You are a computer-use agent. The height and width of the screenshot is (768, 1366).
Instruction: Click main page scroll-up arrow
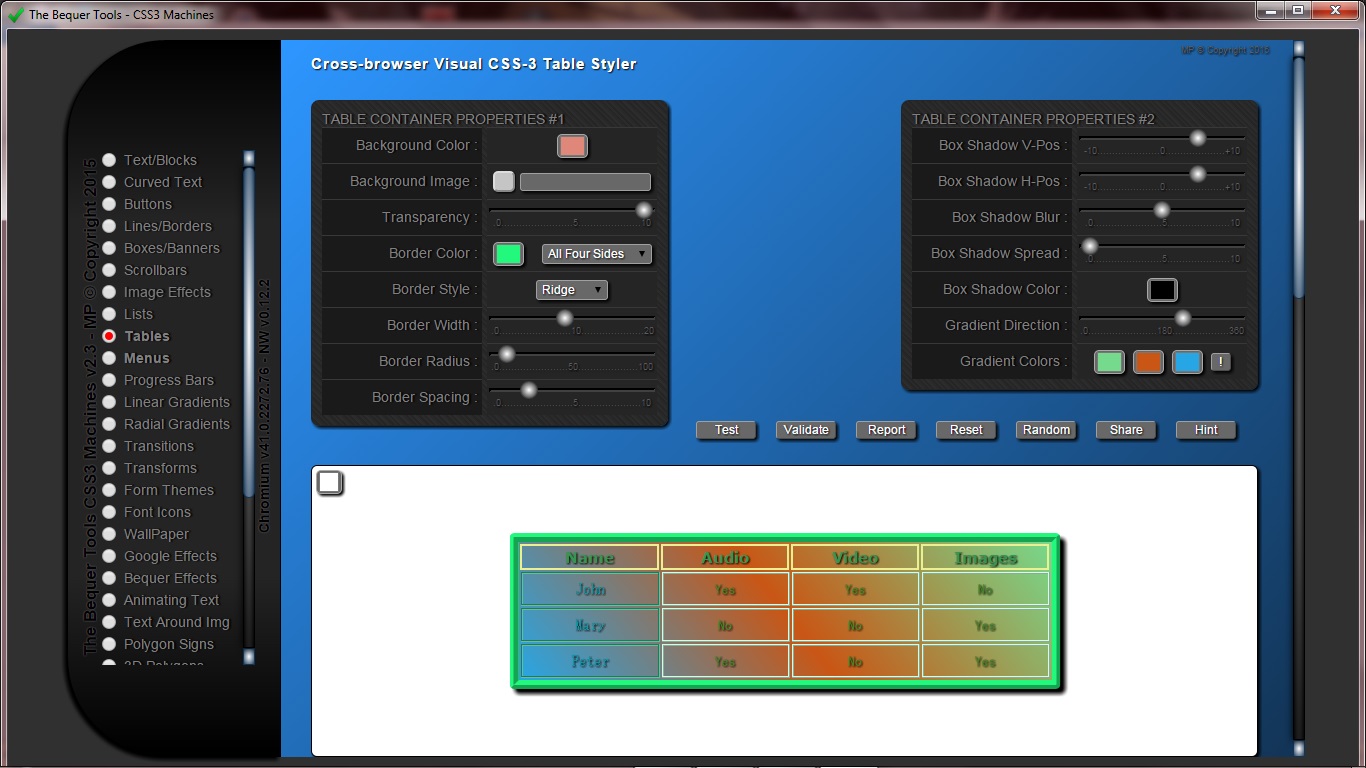click(x=1299, y=48)
